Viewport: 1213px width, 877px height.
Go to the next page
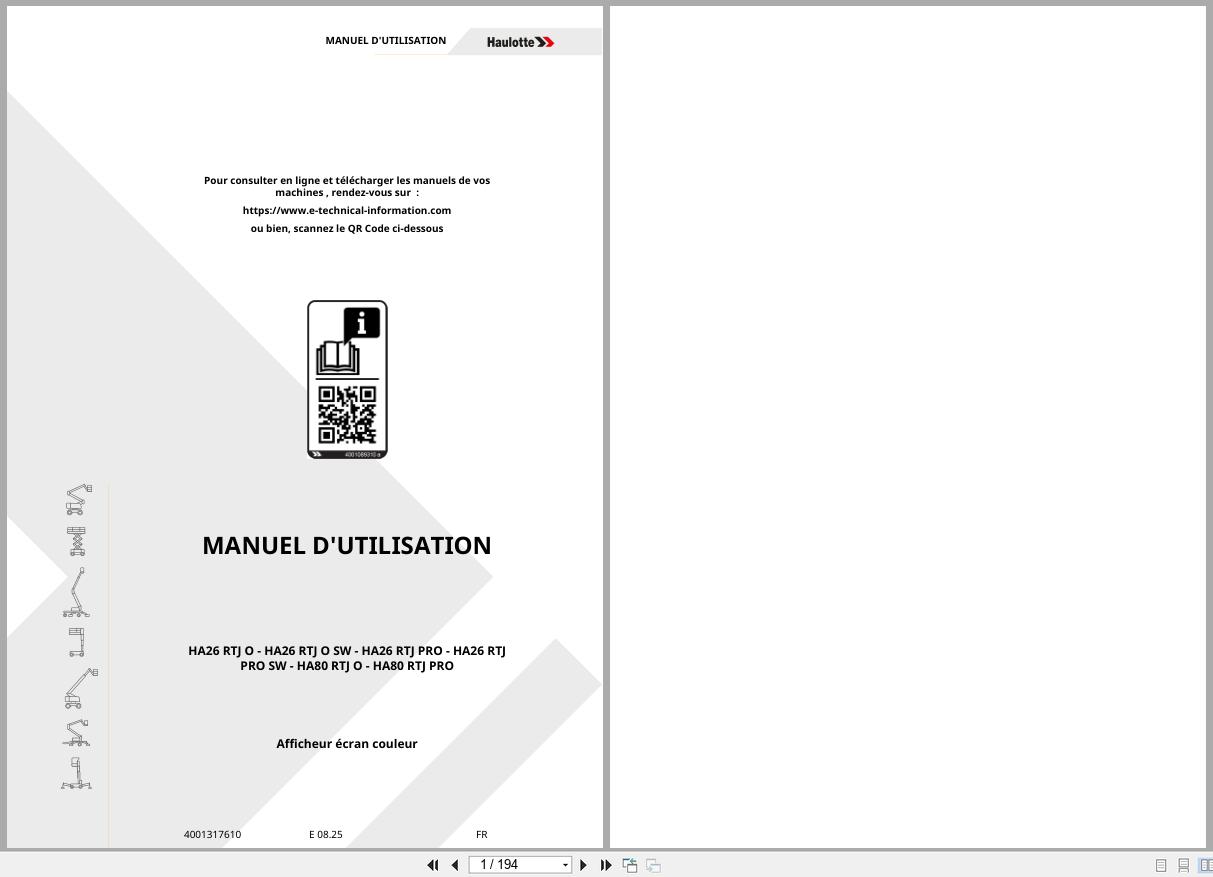tap(584, 865)
